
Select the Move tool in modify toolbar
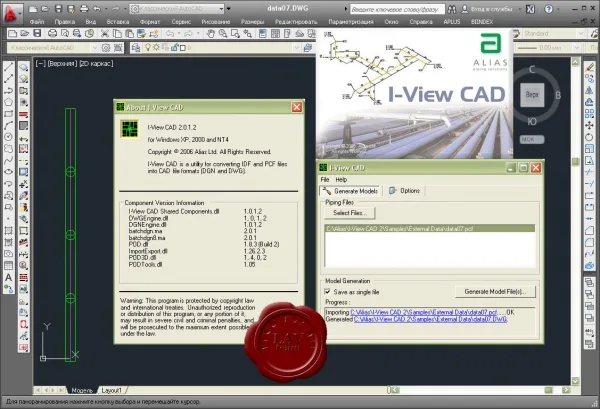pos(589,125)
